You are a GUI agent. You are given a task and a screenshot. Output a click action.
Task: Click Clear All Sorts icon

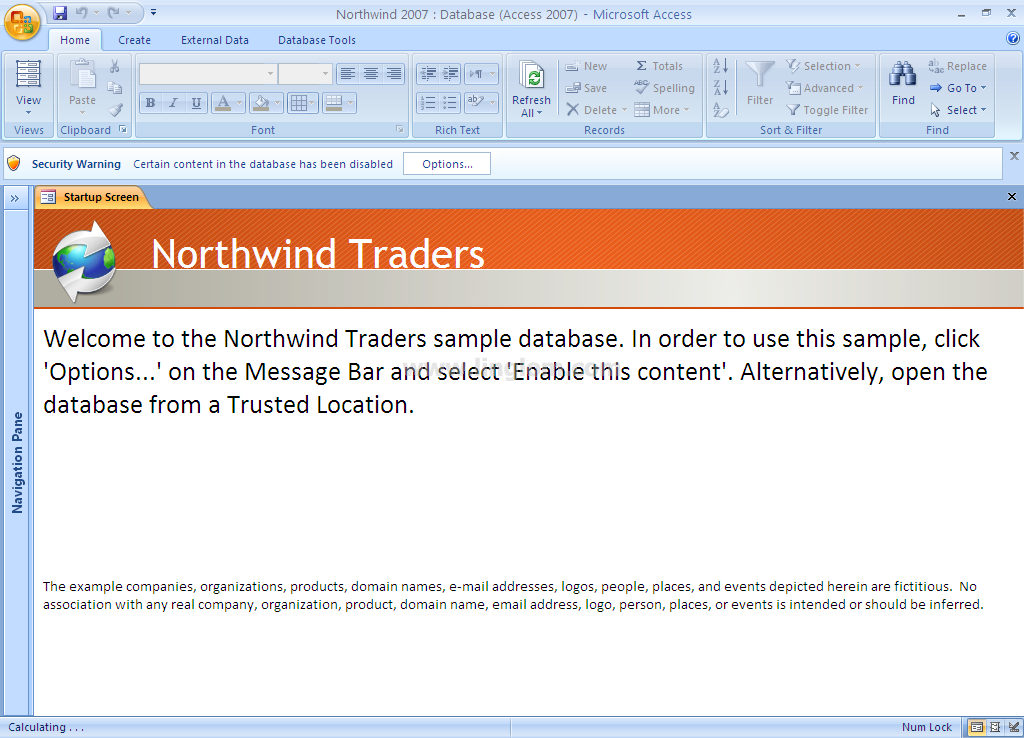(721, 110)
